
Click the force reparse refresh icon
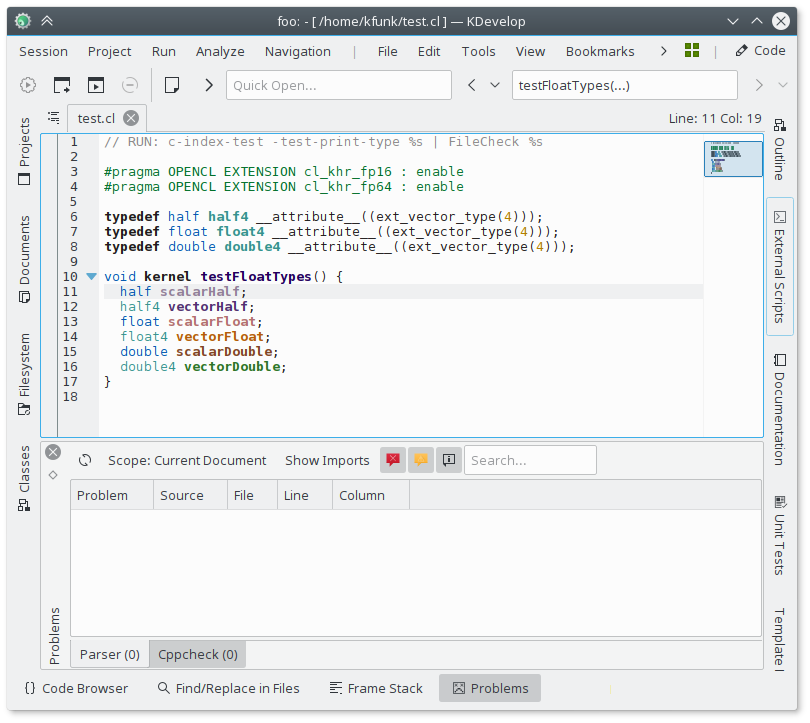tap(86, 460)
